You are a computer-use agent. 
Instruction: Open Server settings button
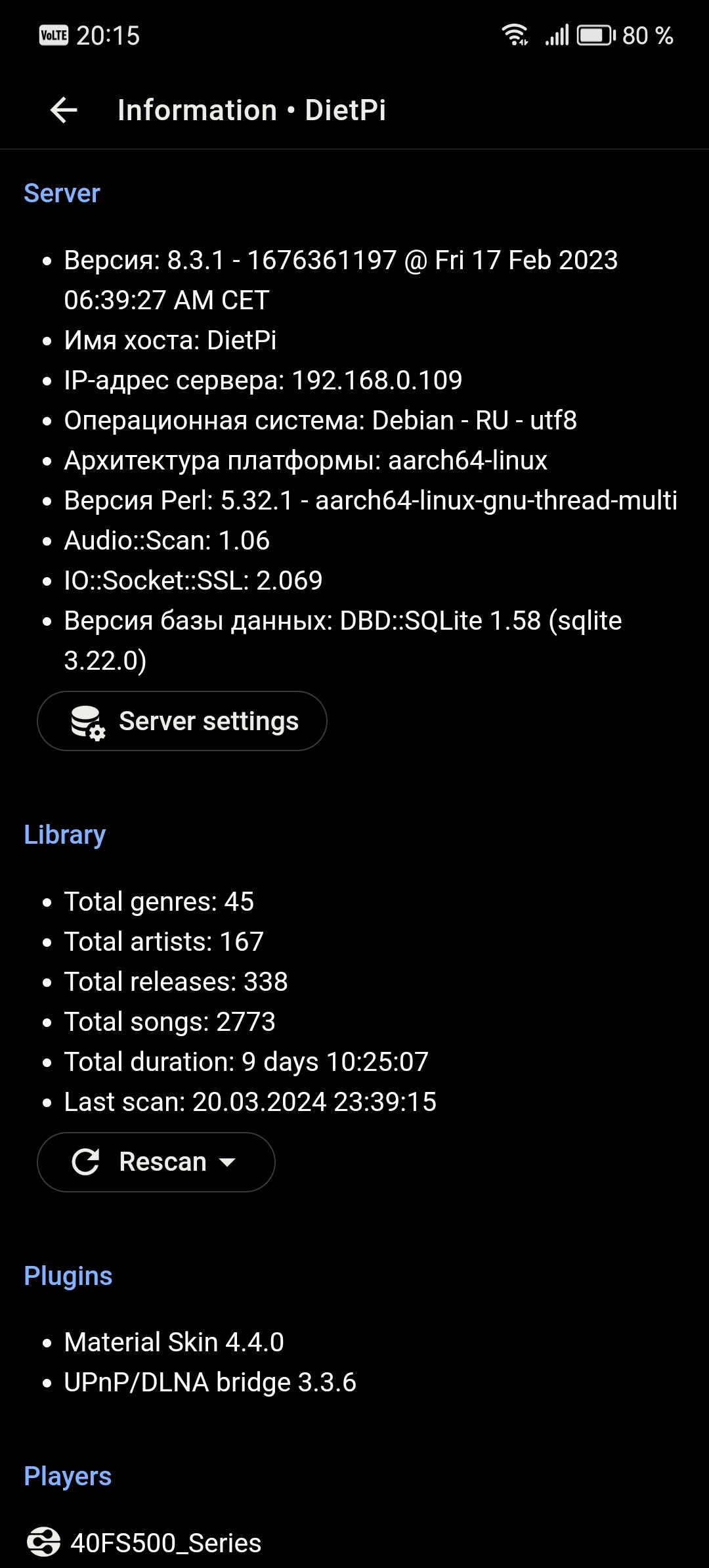182,721
